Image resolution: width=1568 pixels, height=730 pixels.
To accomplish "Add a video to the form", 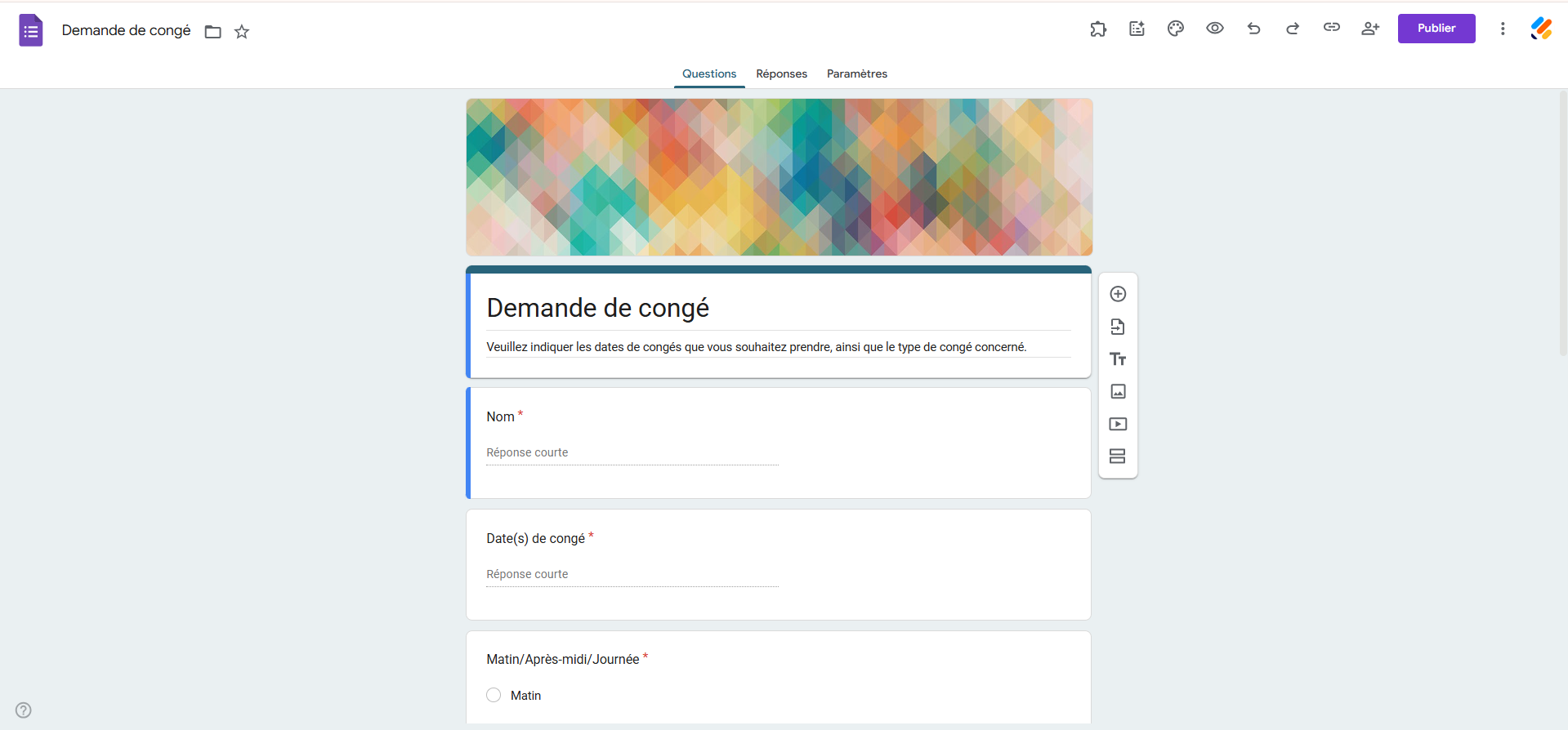I will (x=1118, y=424).
